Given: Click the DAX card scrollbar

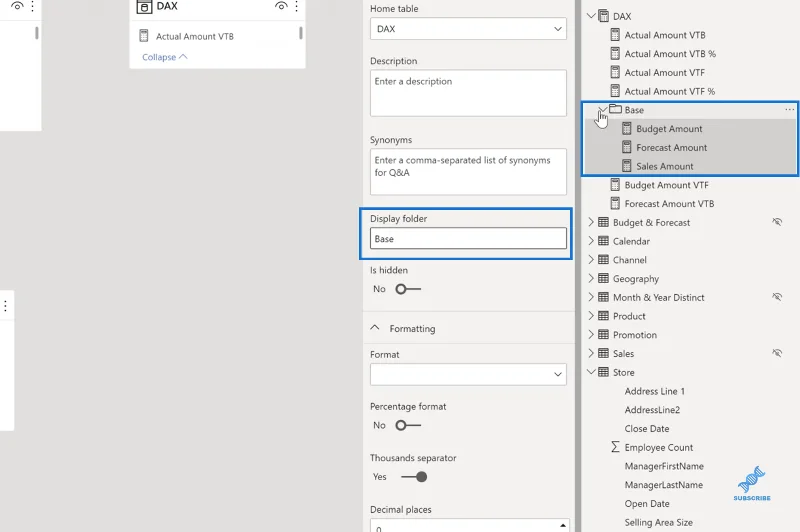Looking at the screenshot, I should [x=301, y=33].
